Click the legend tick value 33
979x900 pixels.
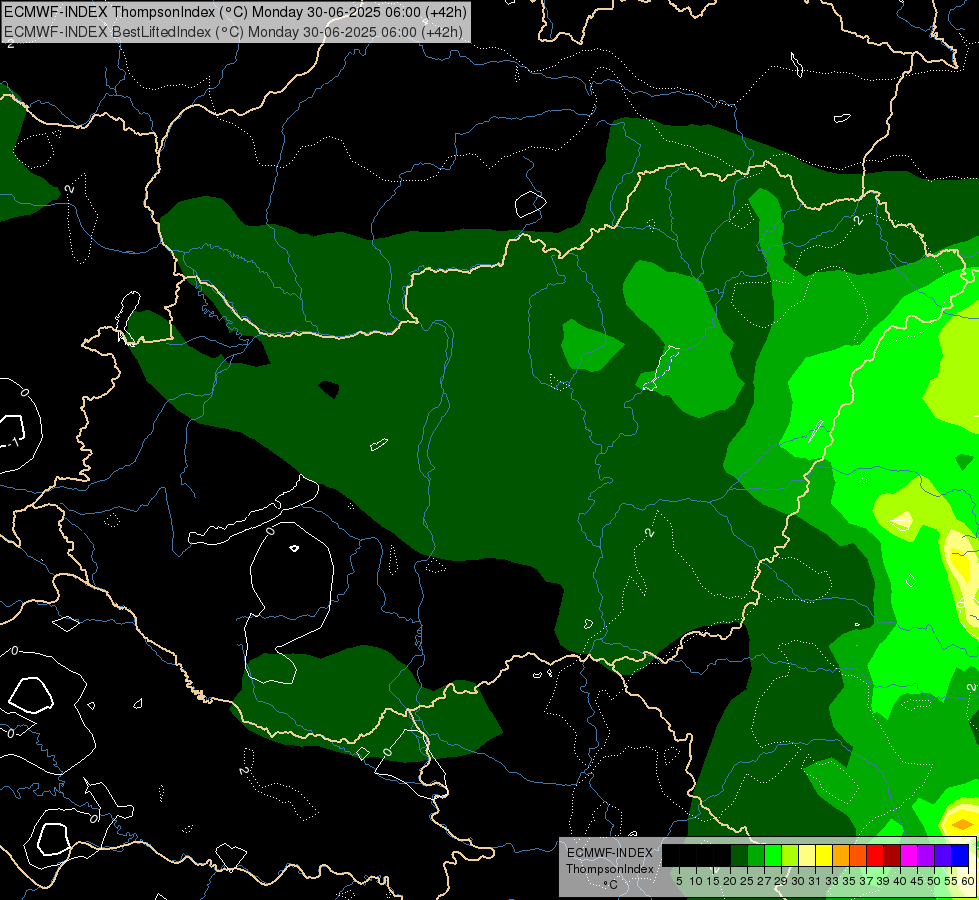(832, 881)
